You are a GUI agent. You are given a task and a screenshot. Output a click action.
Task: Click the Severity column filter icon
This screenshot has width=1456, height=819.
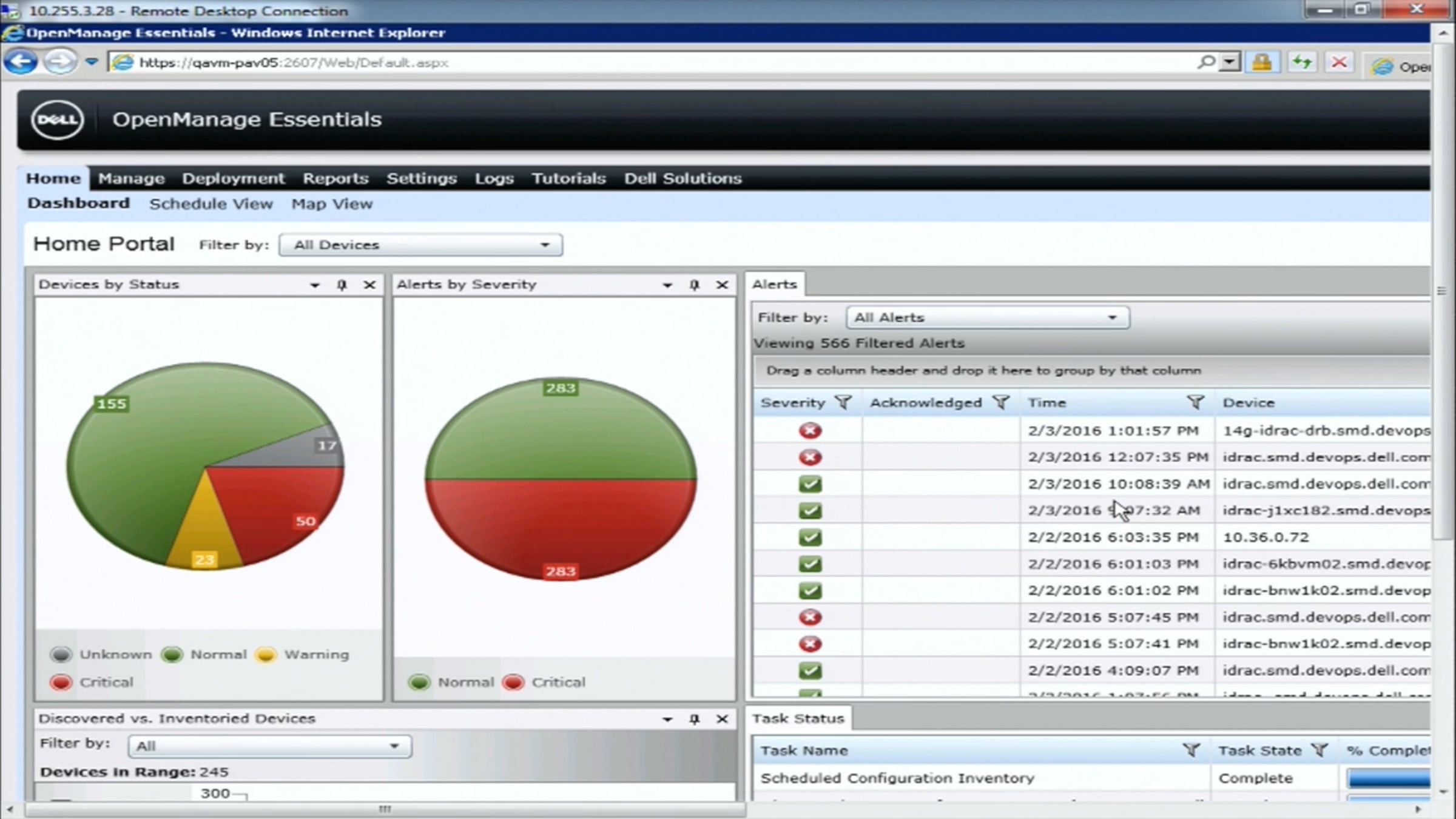click(x=843, y=402)
